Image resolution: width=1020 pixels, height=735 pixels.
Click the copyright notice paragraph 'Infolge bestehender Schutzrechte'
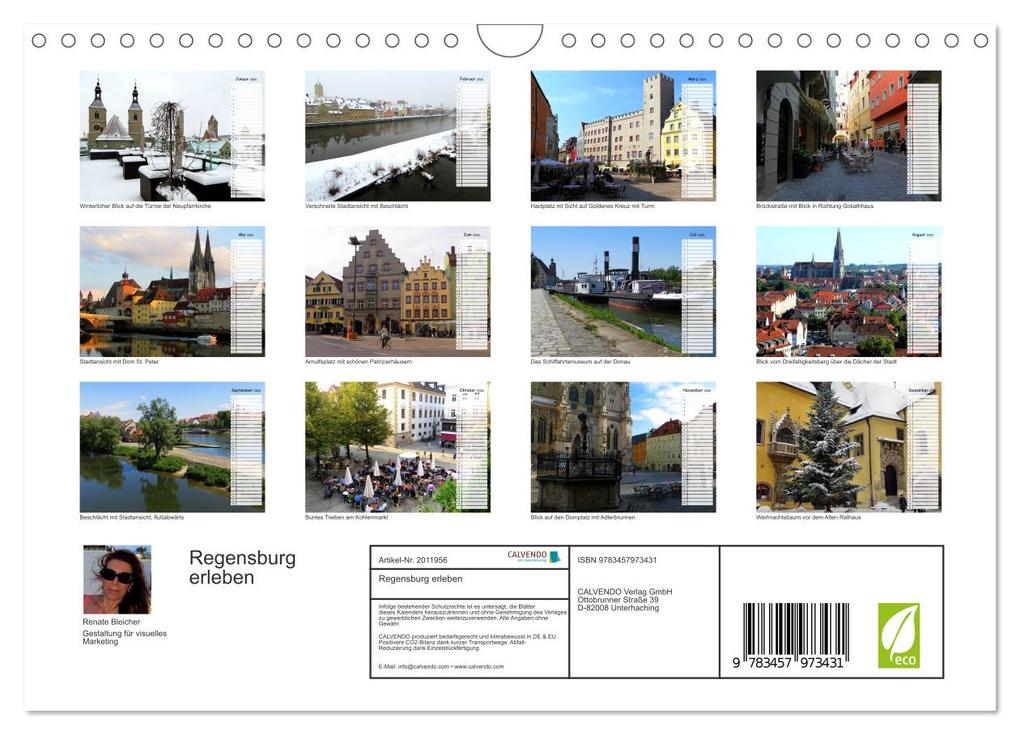pyautogui.click(x=472, y=615)
